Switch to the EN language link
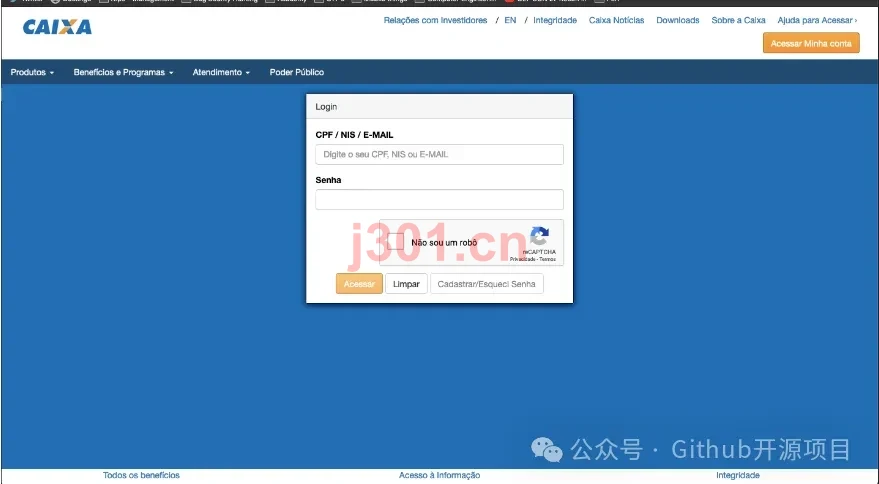879x484 pixels. pos(510,20)
